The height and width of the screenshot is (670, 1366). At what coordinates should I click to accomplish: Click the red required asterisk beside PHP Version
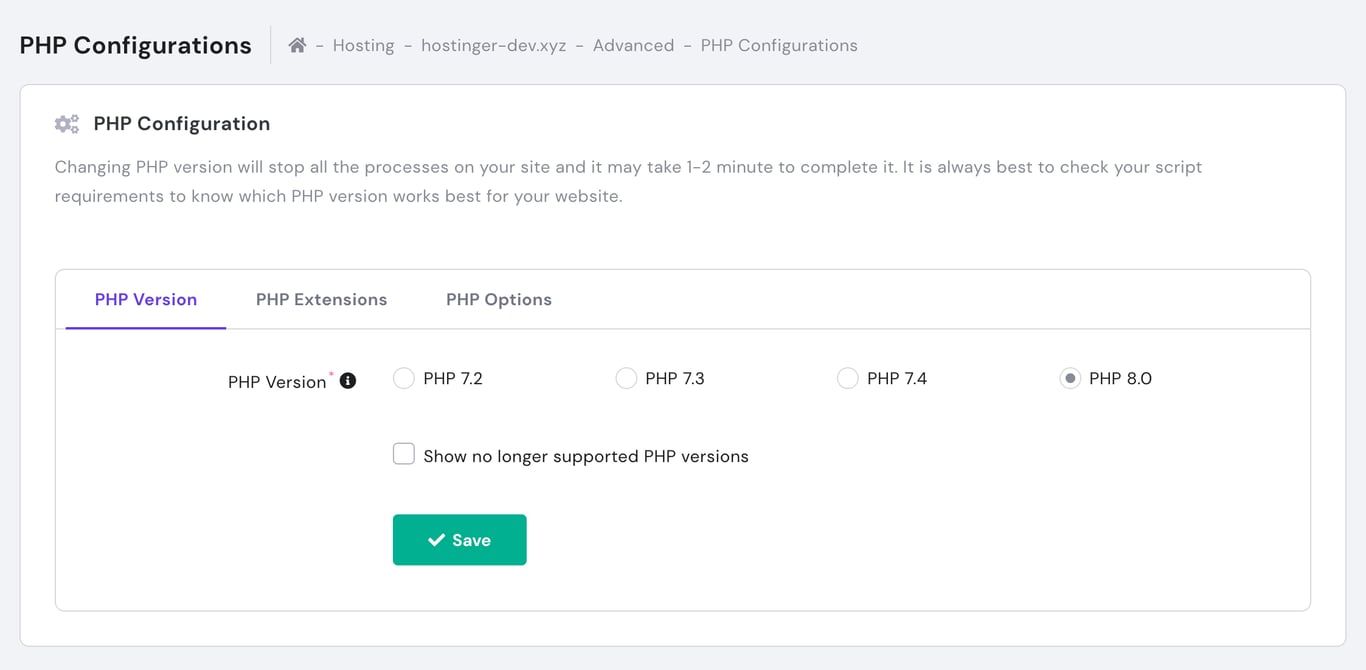tap(333, 371)
